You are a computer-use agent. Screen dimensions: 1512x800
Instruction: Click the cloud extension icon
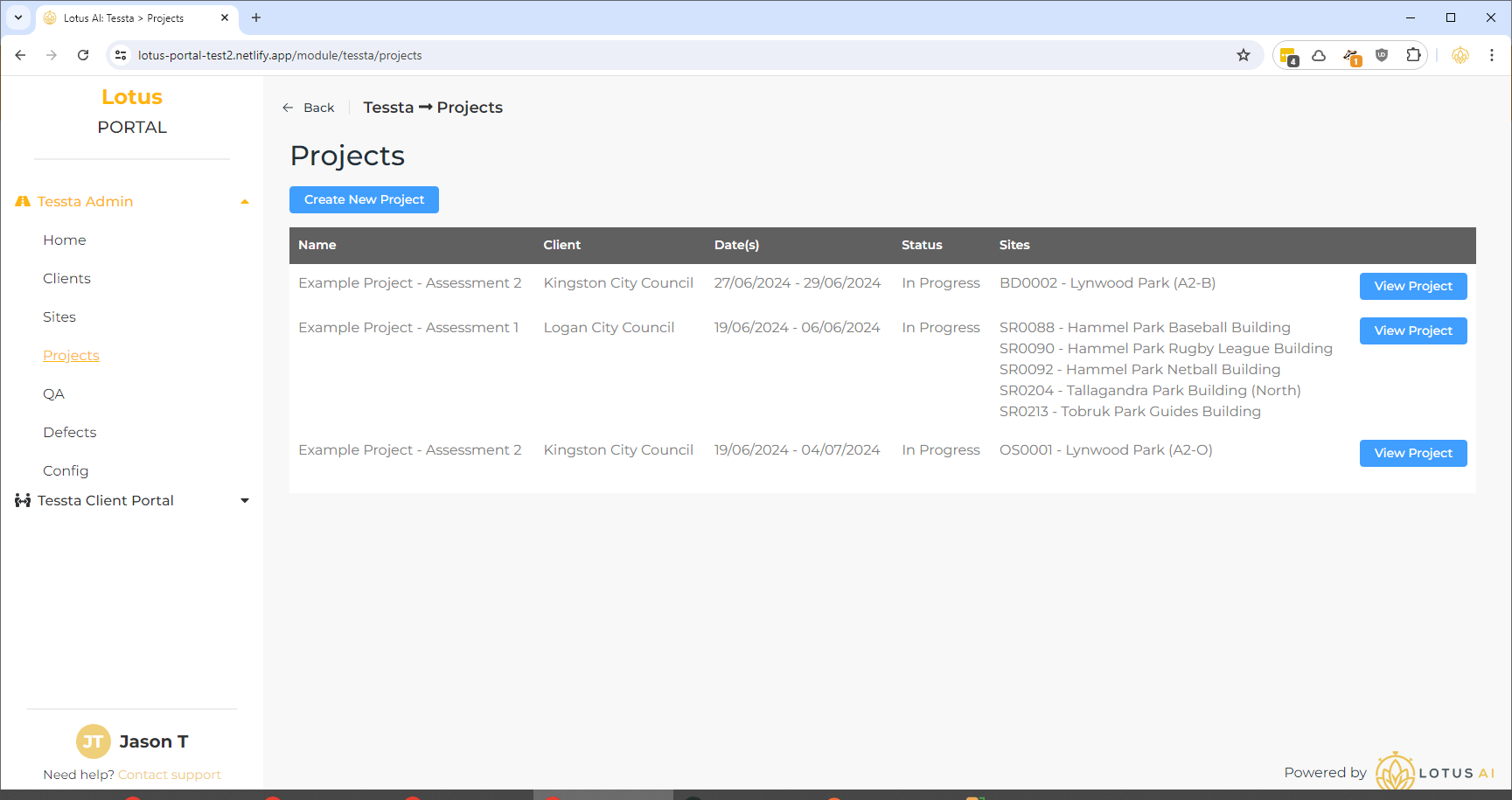[1319, 55]
